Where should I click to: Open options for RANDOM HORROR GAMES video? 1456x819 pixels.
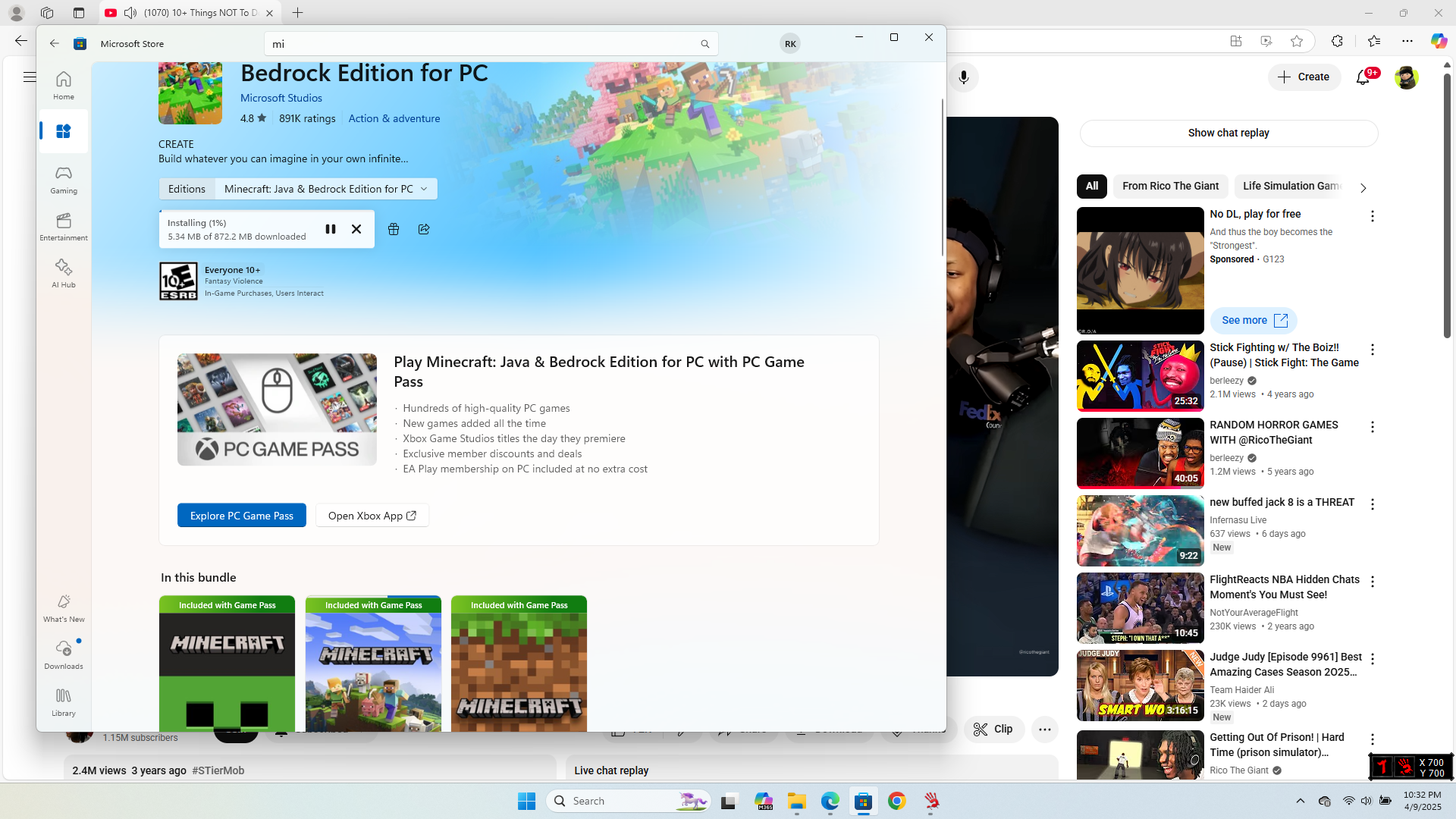click(1372, 427)
